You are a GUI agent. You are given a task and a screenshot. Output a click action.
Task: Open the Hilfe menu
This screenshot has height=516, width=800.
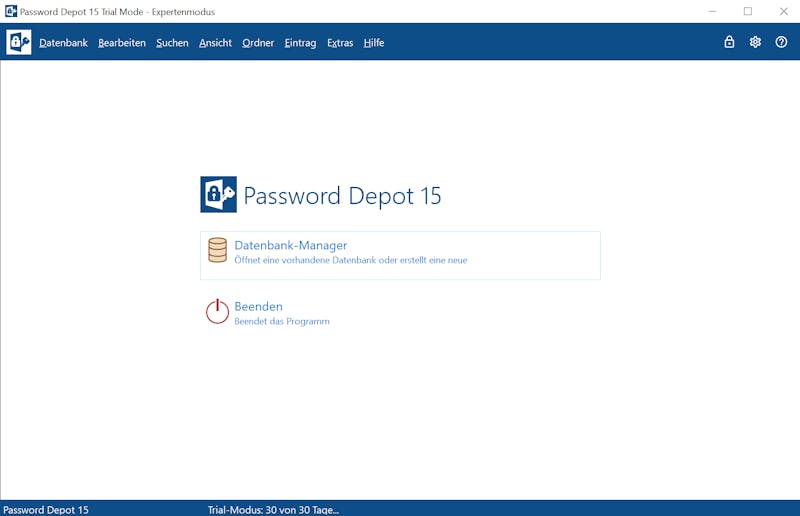pyautogui.click(x=374, y=43)
